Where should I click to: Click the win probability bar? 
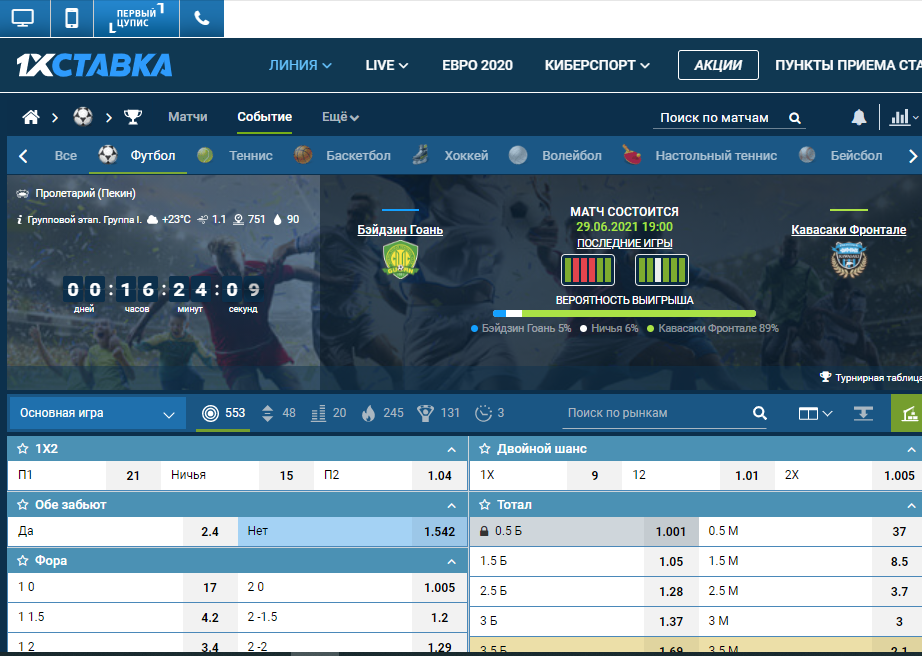tap(624, 314)
